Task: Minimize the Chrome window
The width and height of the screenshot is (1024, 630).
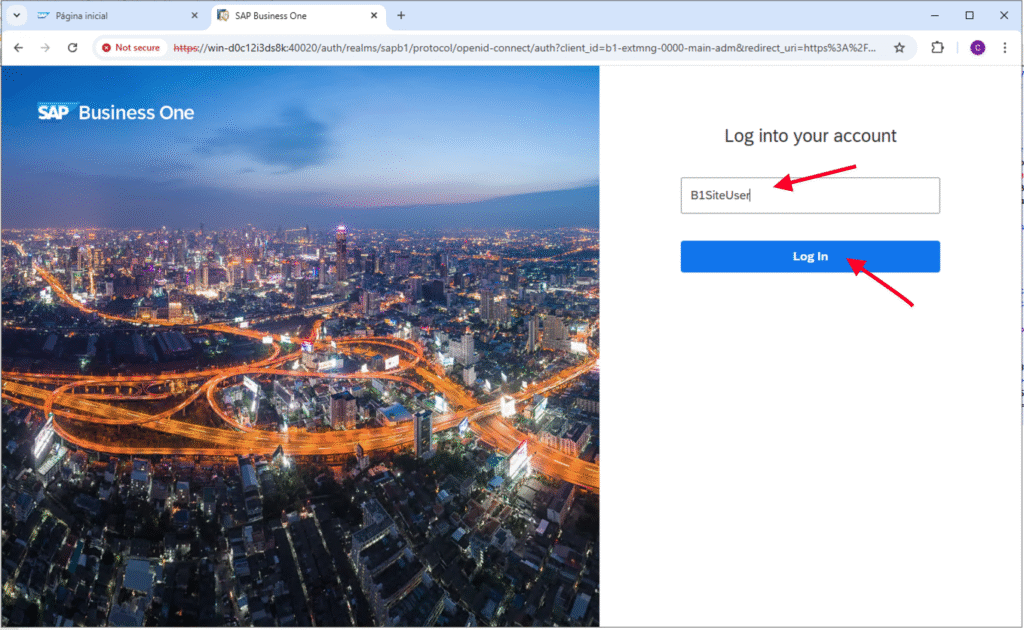Action: click(932, 16)
